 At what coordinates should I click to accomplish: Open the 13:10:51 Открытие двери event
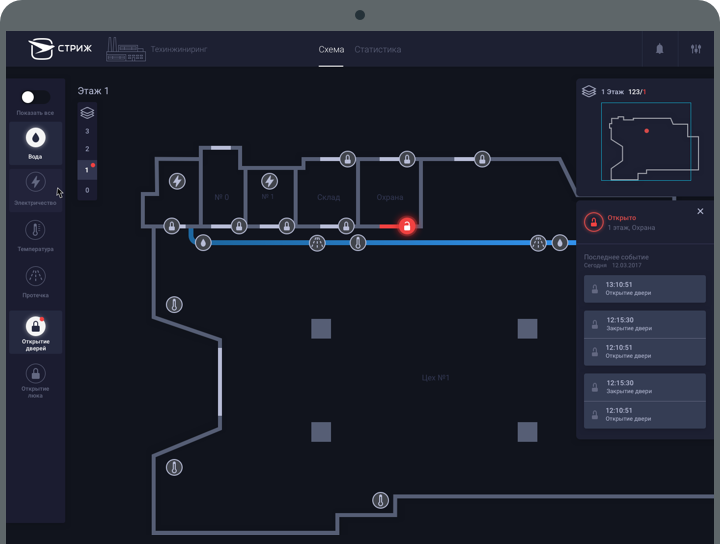tap(644, 289)
